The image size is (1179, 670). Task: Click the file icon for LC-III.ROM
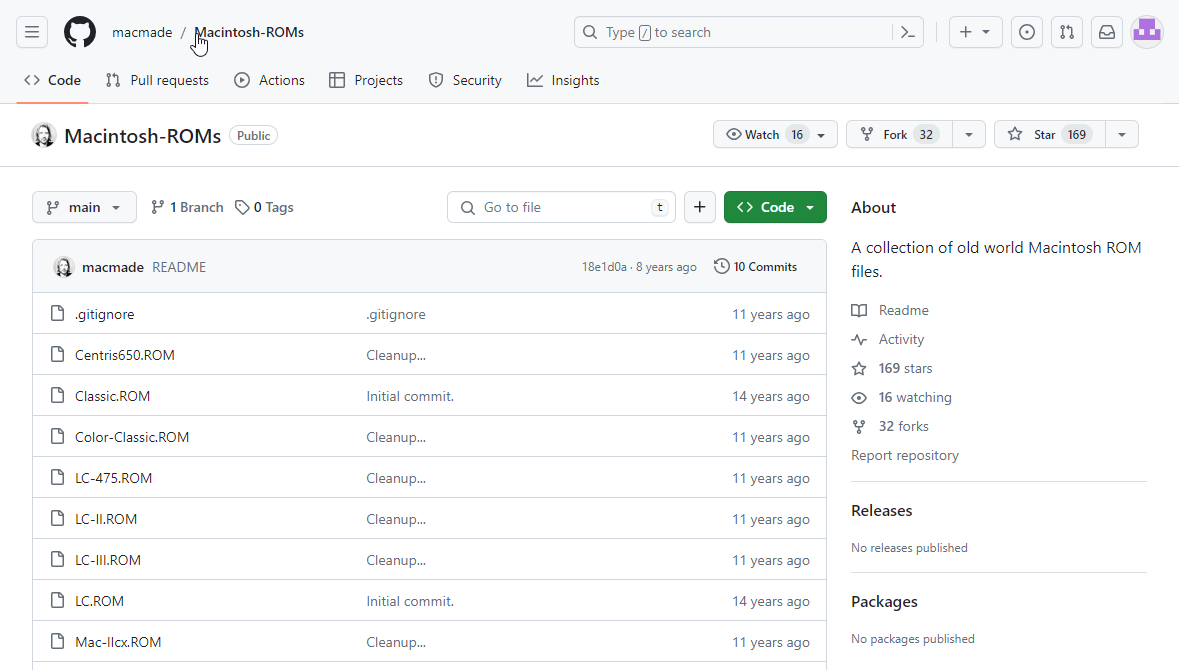point(57,559)
